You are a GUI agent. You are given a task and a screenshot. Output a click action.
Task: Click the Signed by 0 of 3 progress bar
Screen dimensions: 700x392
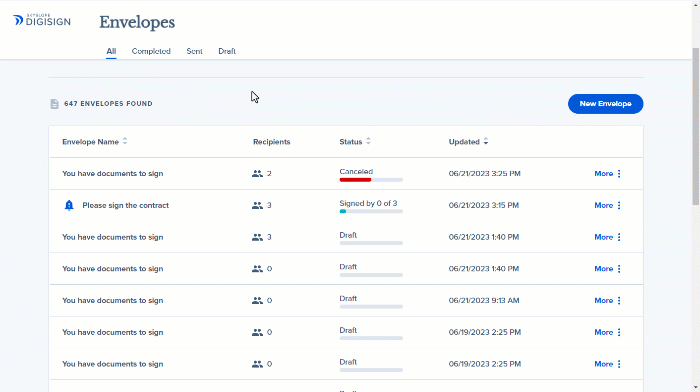coord(371,212)
